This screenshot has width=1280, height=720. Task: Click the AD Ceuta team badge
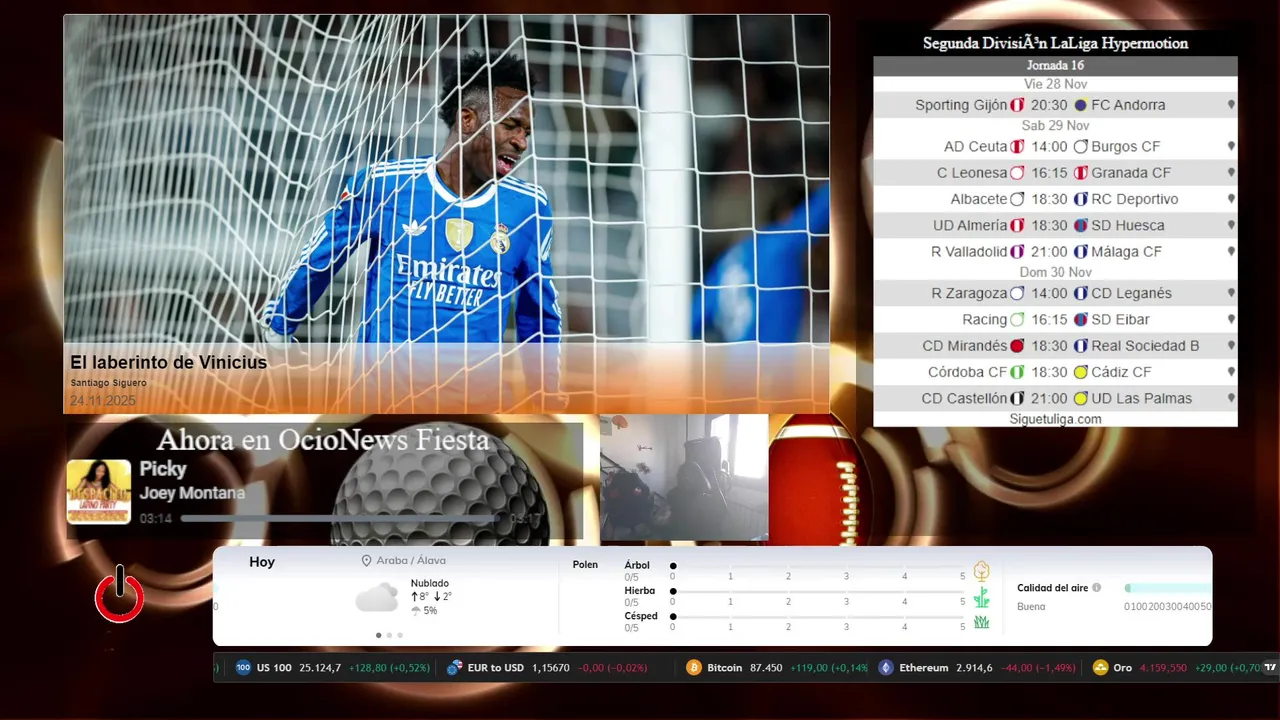1017,146
